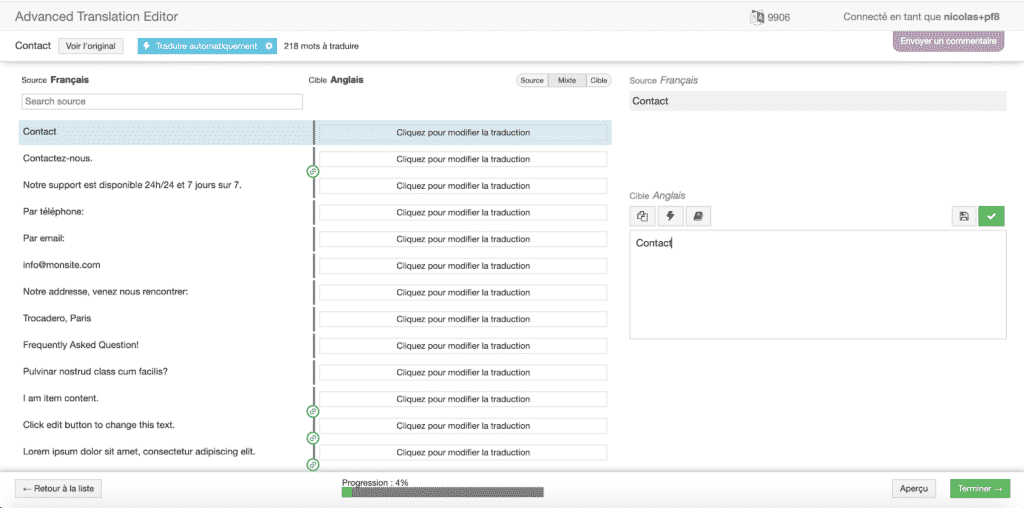This screenshot has width=1024, height=508.
Task: Click the translation credits icon beside 9906
Action: 757,17
